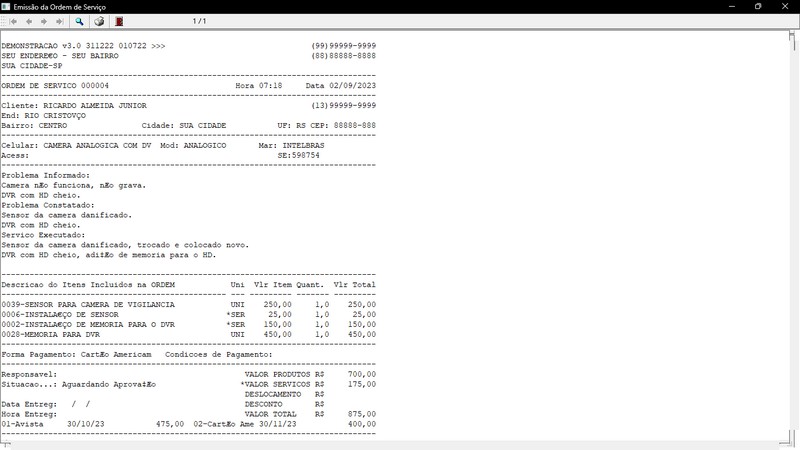Click the magnifier zoom icon

coord(80,21)
